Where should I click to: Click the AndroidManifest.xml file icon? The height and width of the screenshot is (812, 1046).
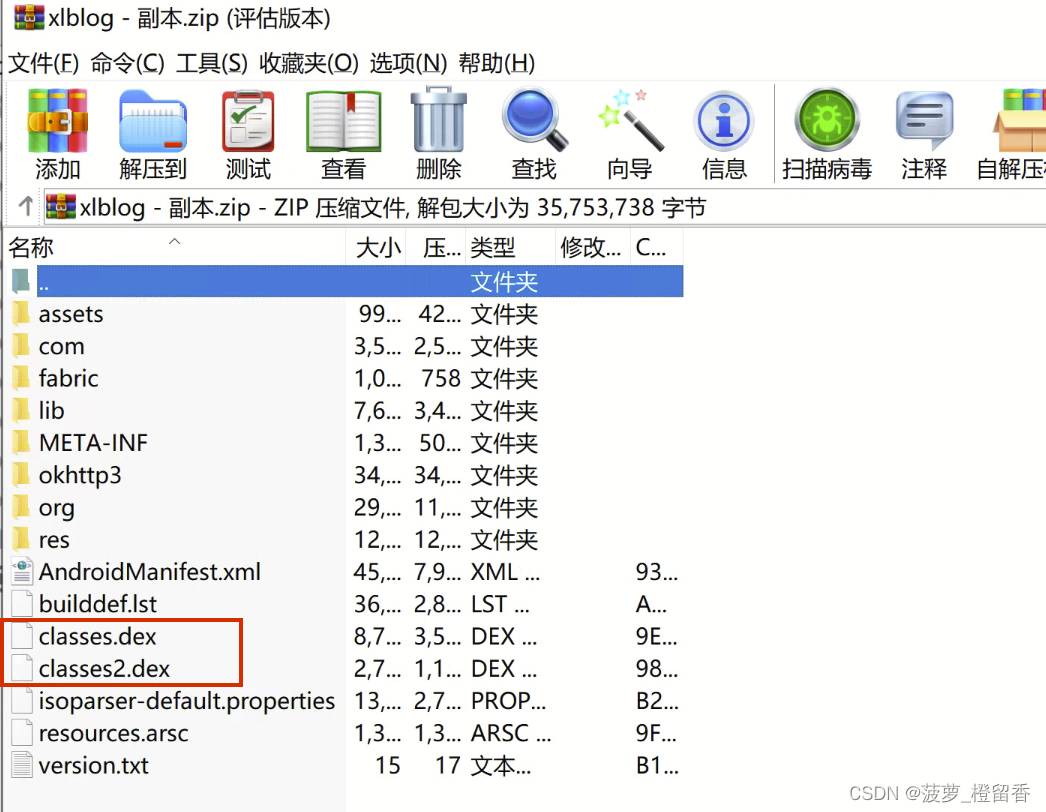(21, 572)
